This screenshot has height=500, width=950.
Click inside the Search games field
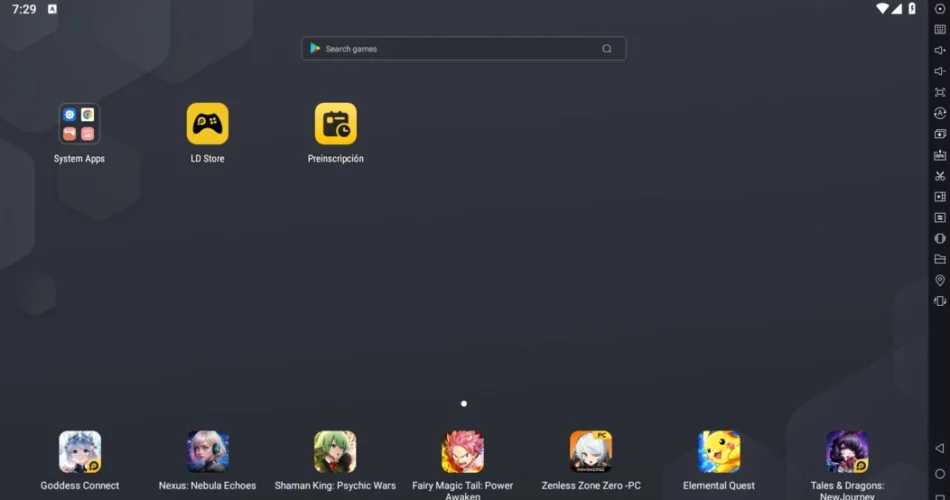(463, 48)
